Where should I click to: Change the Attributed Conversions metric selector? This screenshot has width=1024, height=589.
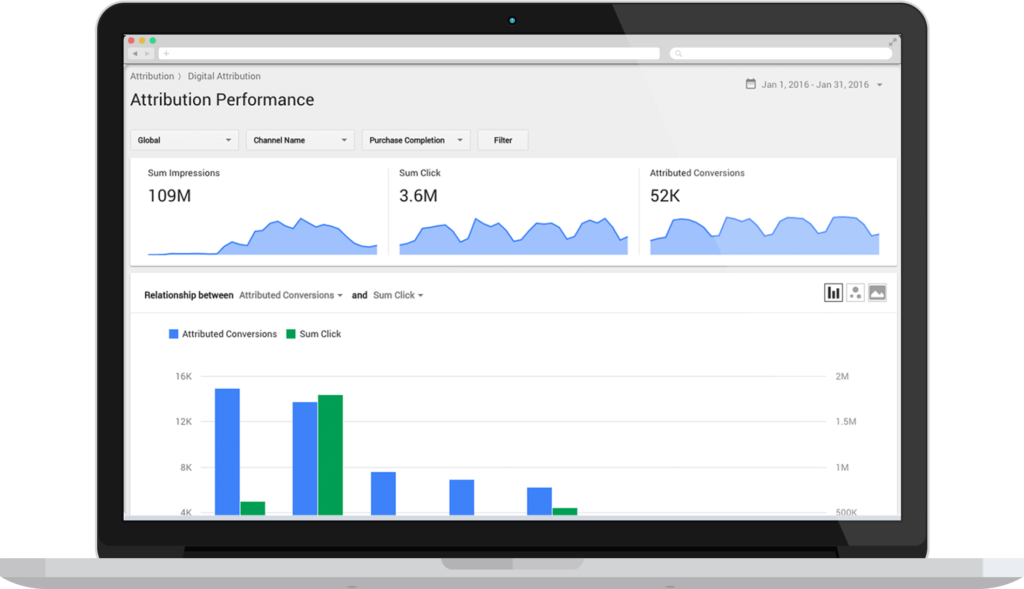(x=290, y=296)
